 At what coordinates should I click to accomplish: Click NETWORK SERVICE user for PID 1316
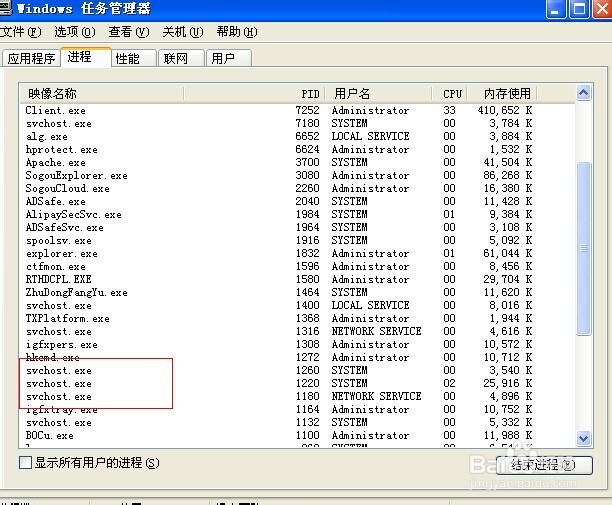pyautogui.click(x=376, y=331)
